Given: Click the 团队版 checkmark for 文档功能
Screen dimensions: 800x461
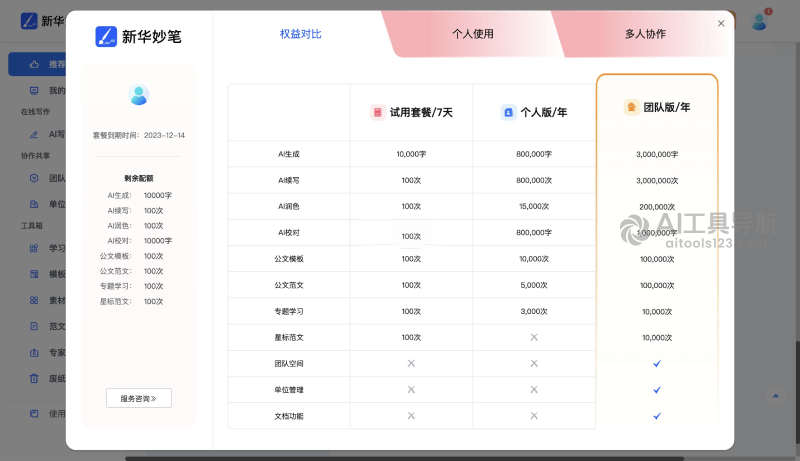Looking at the screenshot, I should point(657,416).
